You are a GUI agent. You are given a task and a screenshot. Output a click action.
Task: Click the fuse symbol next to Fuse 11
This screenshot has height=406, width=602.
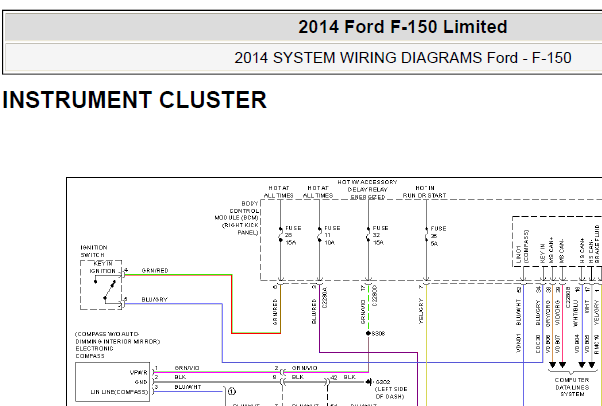pos(319,235)
